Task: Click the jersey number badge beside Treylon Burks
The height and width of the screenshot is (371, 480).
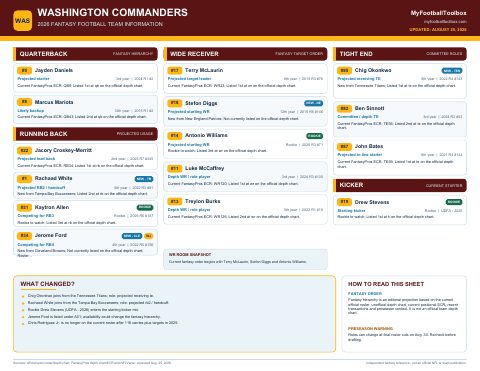Action: tap(175, 201)
